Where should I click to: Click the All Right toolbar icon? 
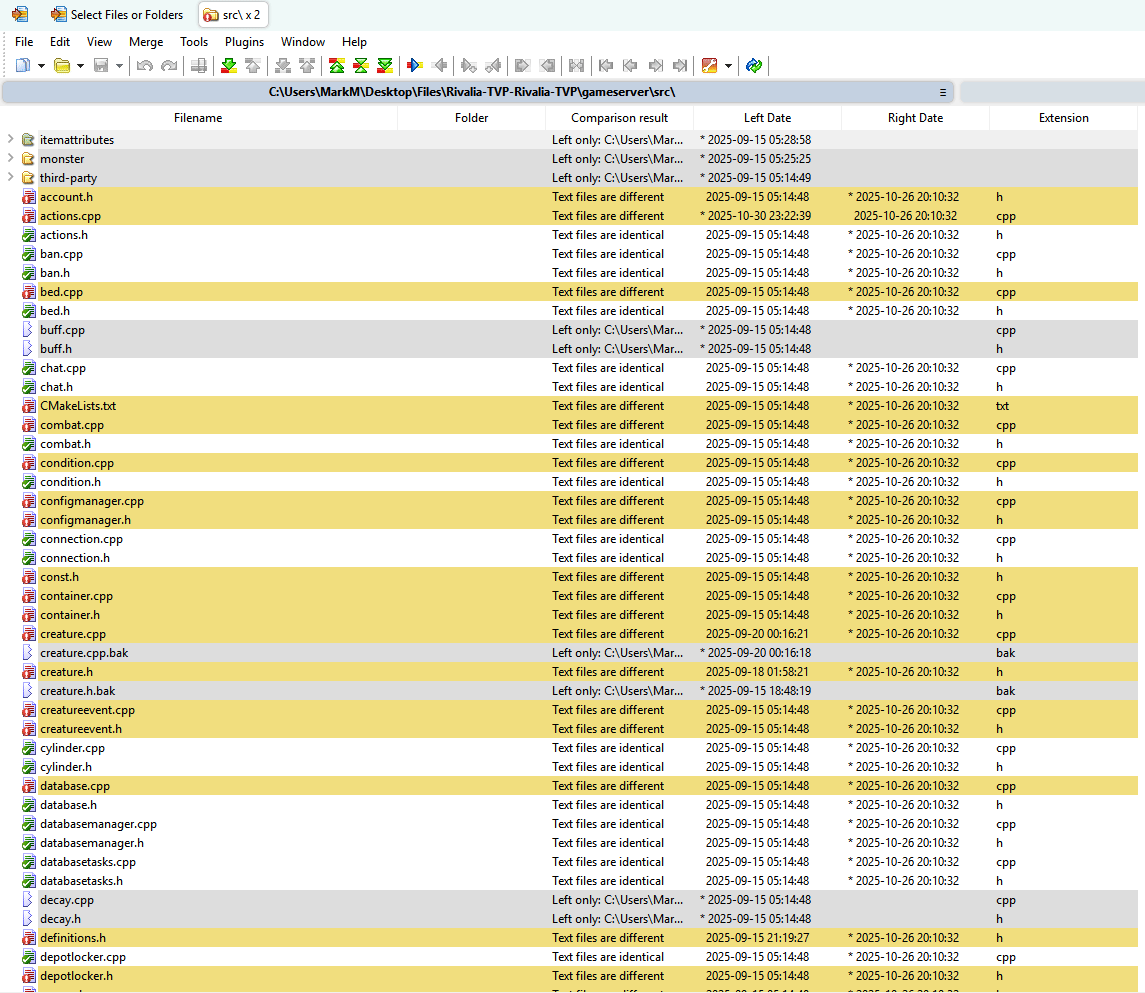(x=522, y=66)
